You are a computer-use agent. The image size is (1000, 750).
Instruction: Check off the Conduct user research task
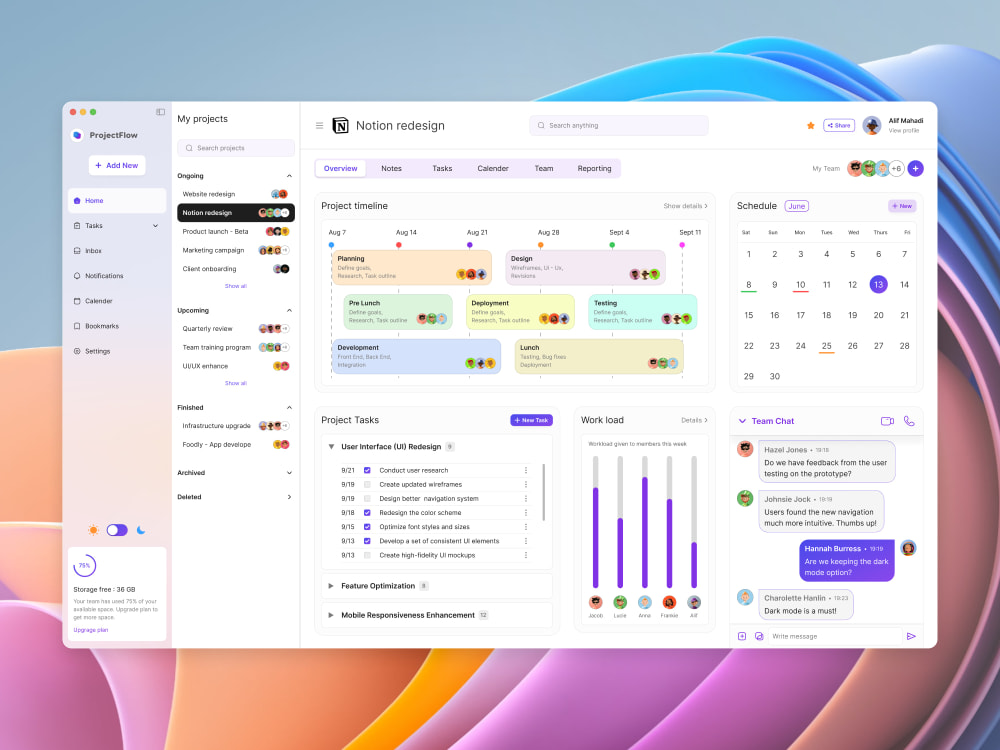click(x=366, y=470)
